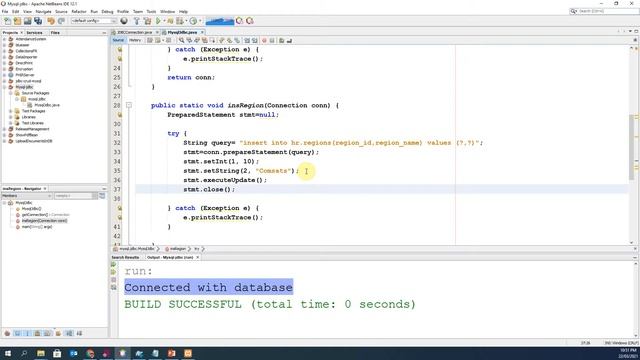Expand the Libraries node

[x=11, y=117]
